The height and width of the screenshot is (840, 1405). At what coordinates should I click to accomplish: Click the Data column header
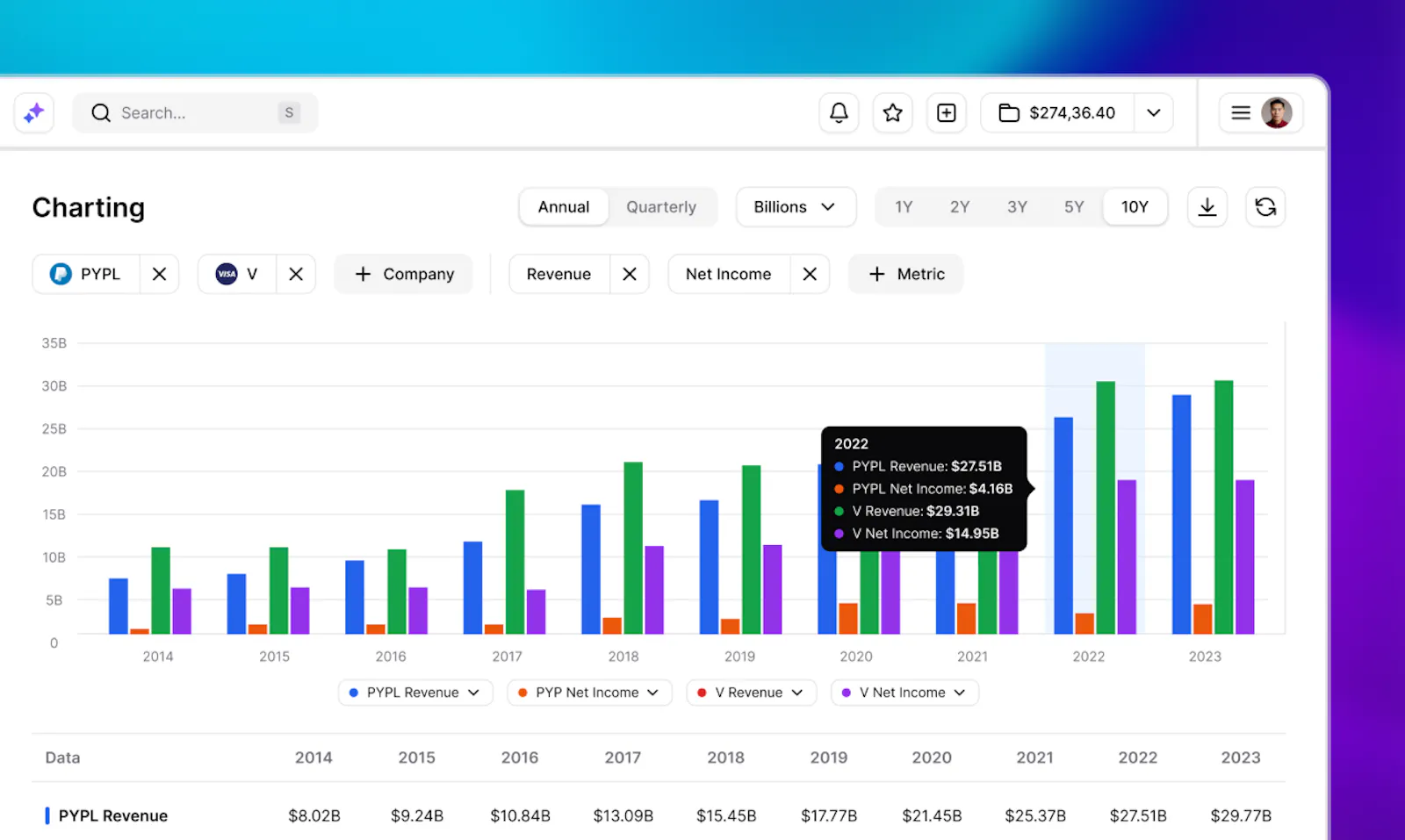[62, 757]
